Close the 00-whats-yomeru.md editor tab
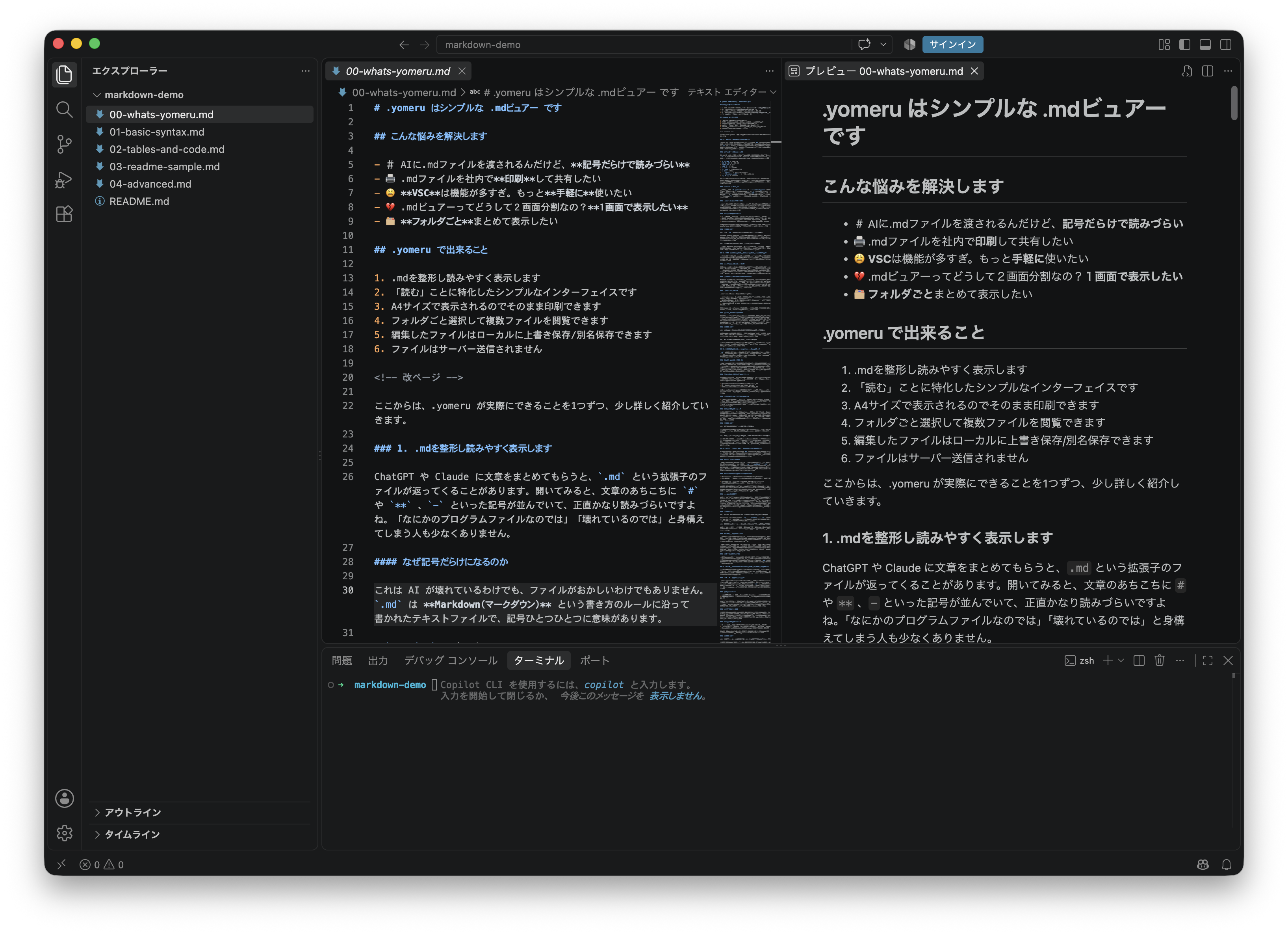Screen dimensions: 1288x934 click(x=462, y=71)
